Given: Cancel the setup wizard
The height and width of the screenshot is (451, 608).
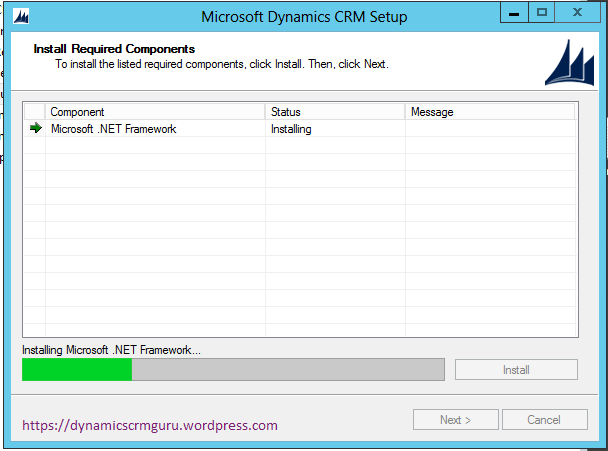Looking at the screenshot, I should pyautogui.click(x=544, y=420).
